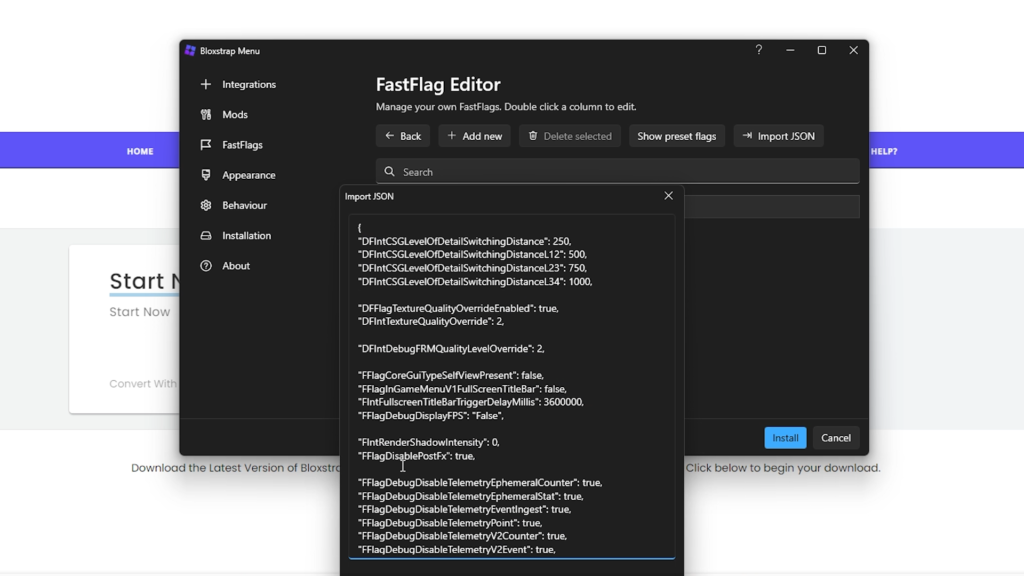Click the Cancel button

tap(836, 438)
